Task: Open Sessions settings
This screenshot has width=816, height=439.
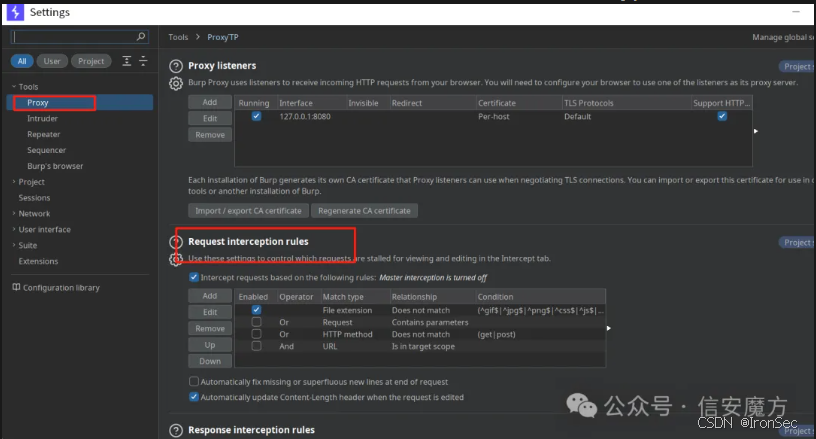Action: click(x=34, y=198)
